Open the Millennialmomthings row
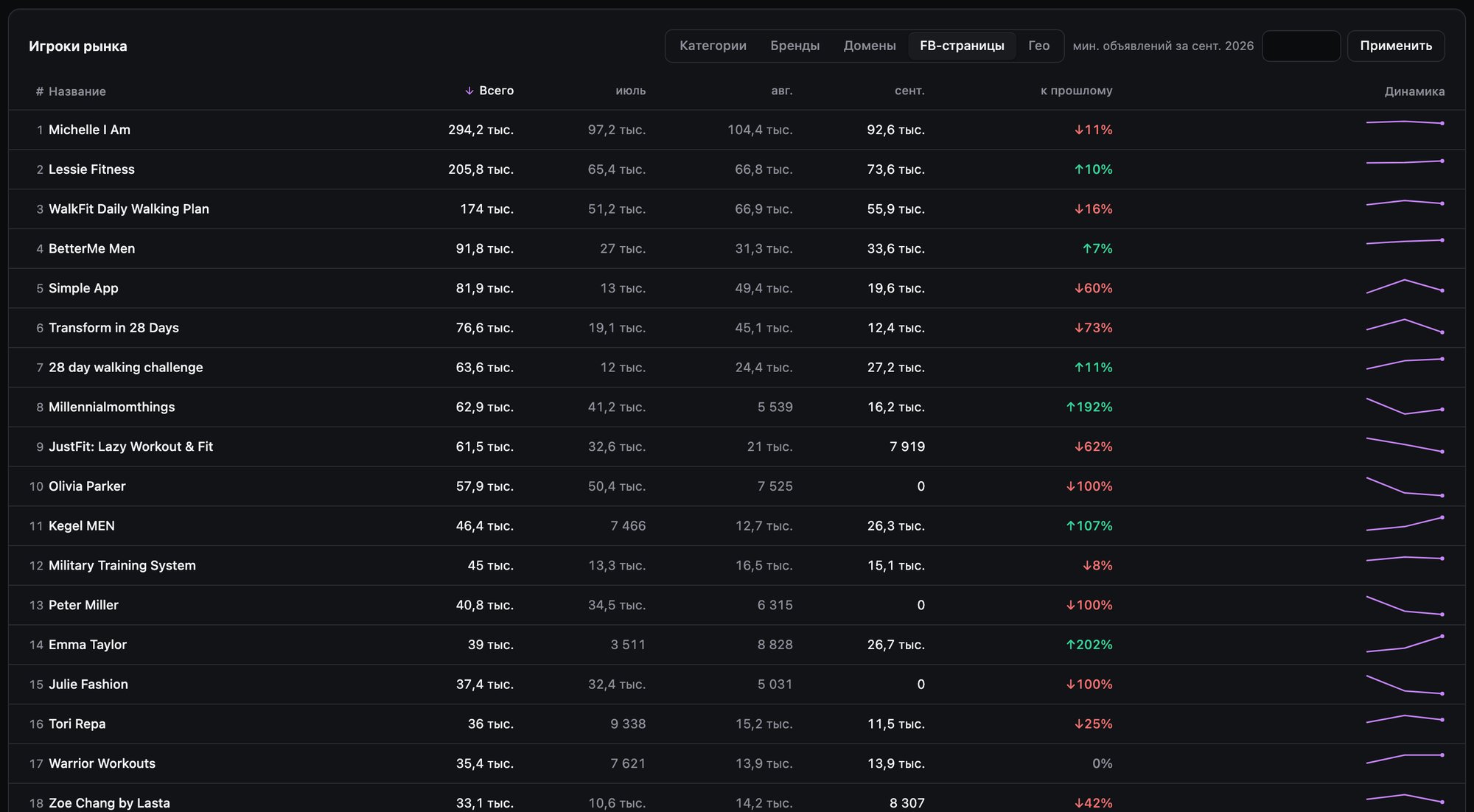This screenshot has width=1474, height=812. (x=737, y=407)
